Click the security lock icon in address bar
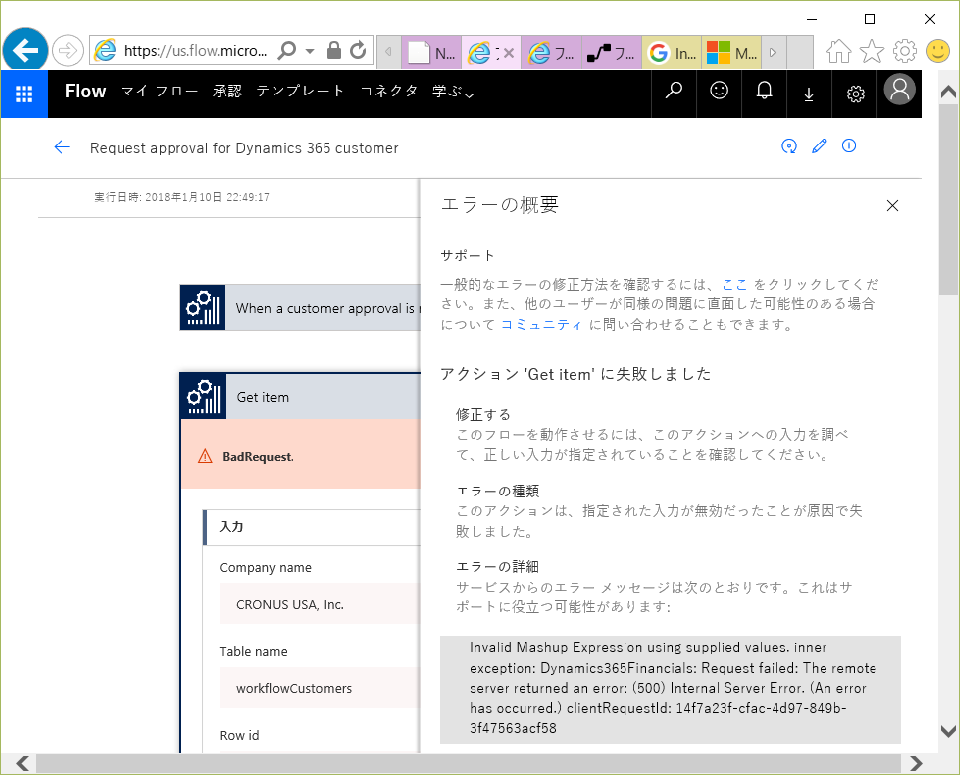This screenshot has width=960, height=775. (334, 50)
